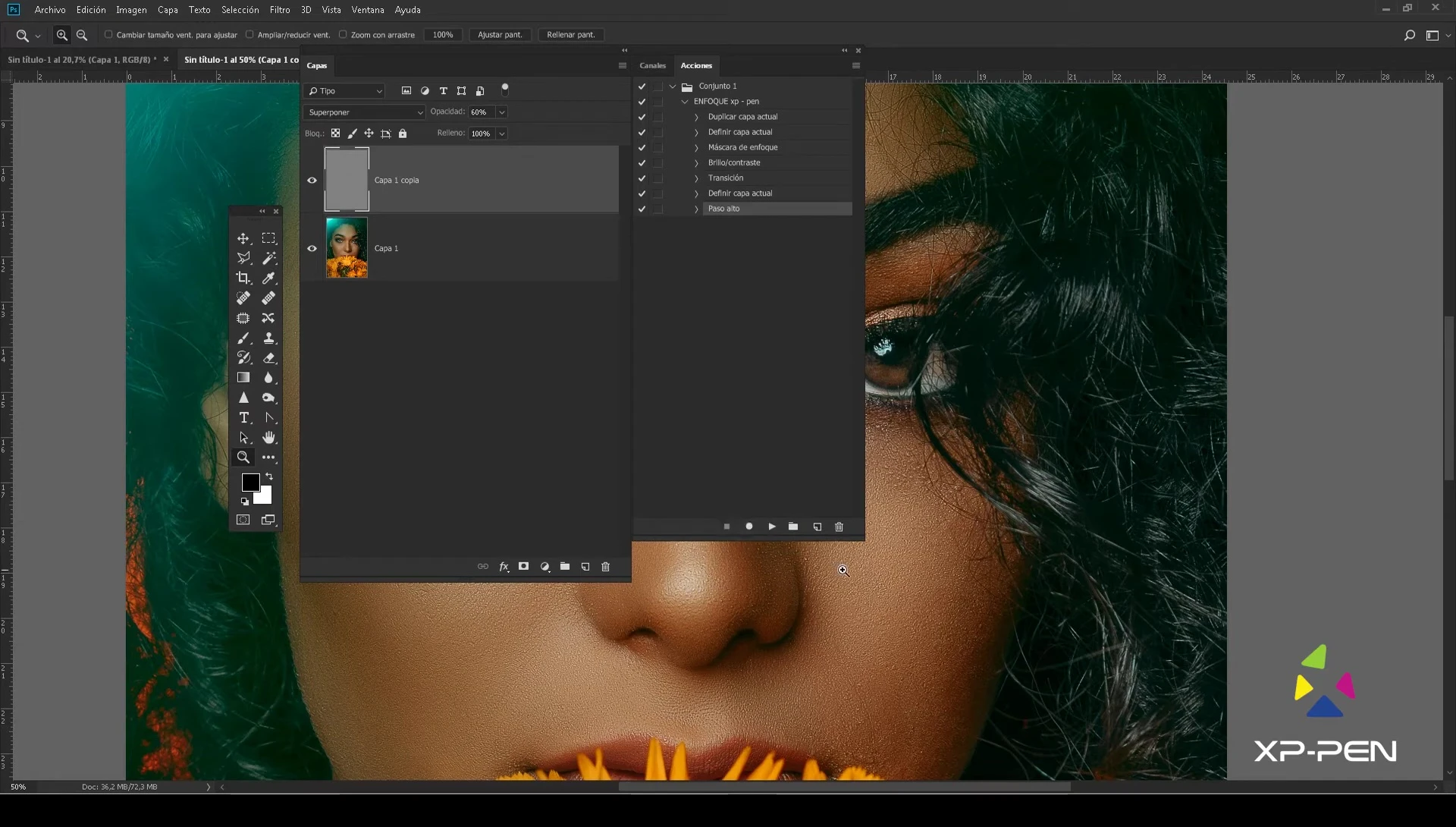Open the Filtro menu
This screenshot has height=827, width=1456.
[280, 10]
